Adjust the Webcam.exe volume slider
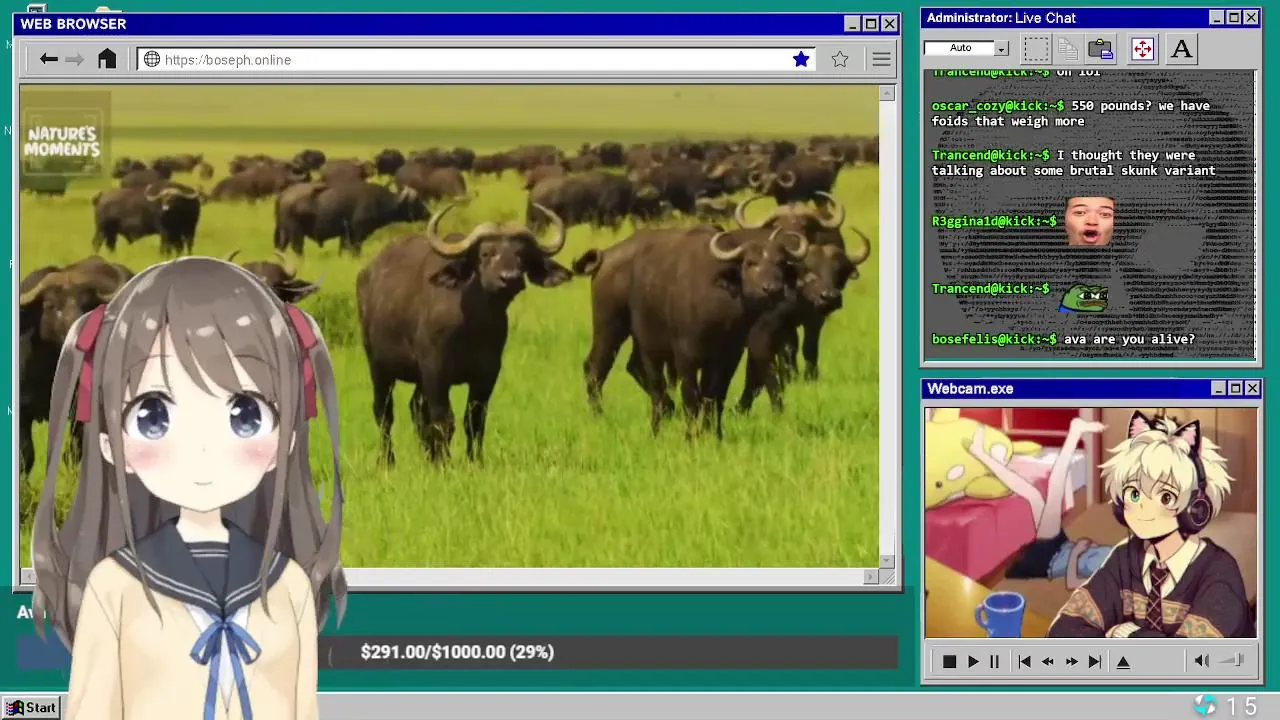This screenshot has height=720, width=1280. tap(1232, 660)
